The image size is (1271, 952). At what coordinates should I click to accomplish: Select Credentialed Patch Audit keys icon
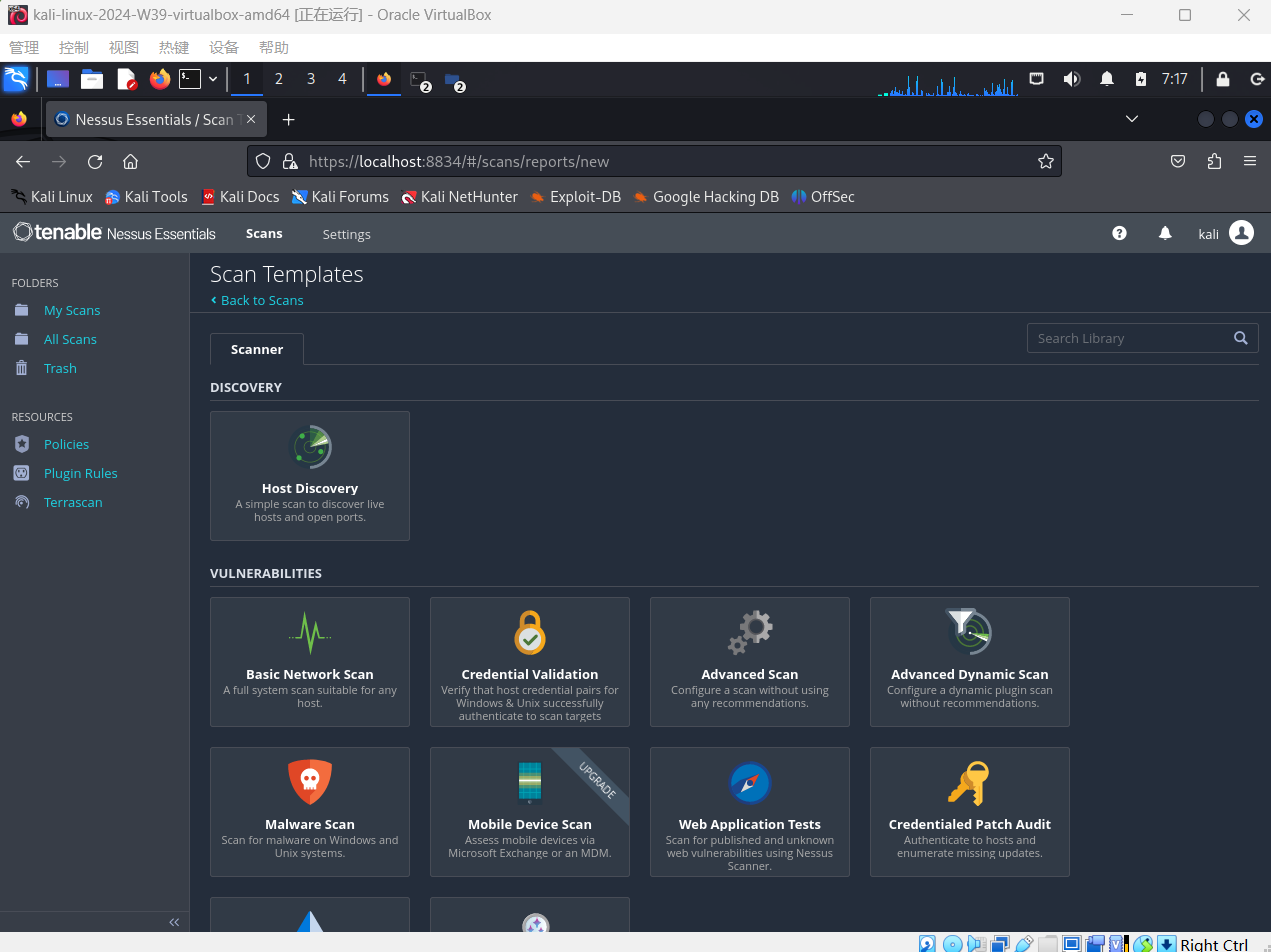coord(969,782)
